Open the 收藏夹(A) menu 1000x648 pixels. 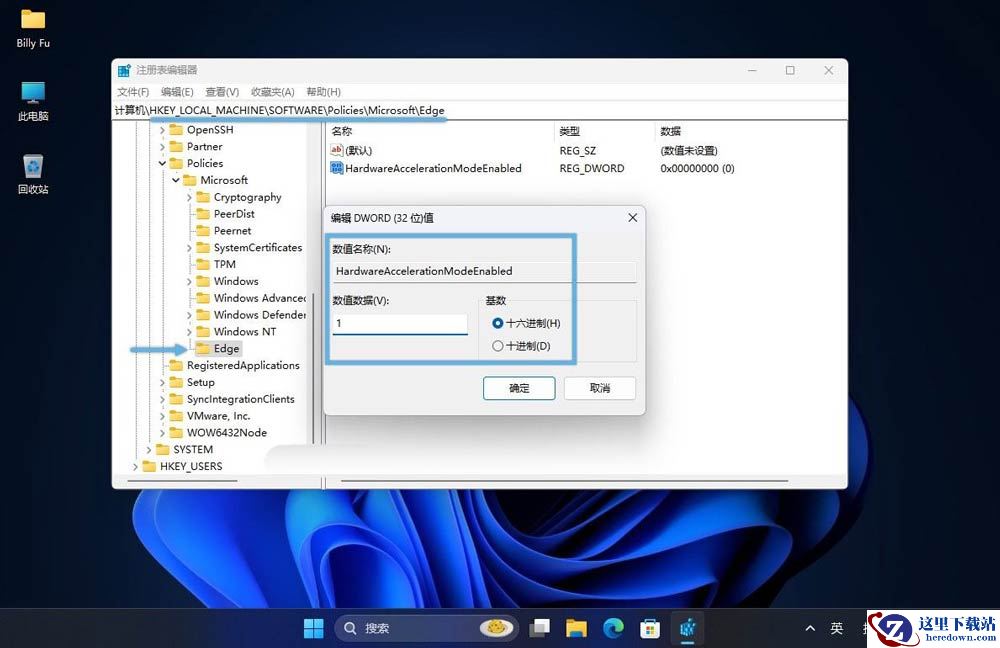(273, 92)
